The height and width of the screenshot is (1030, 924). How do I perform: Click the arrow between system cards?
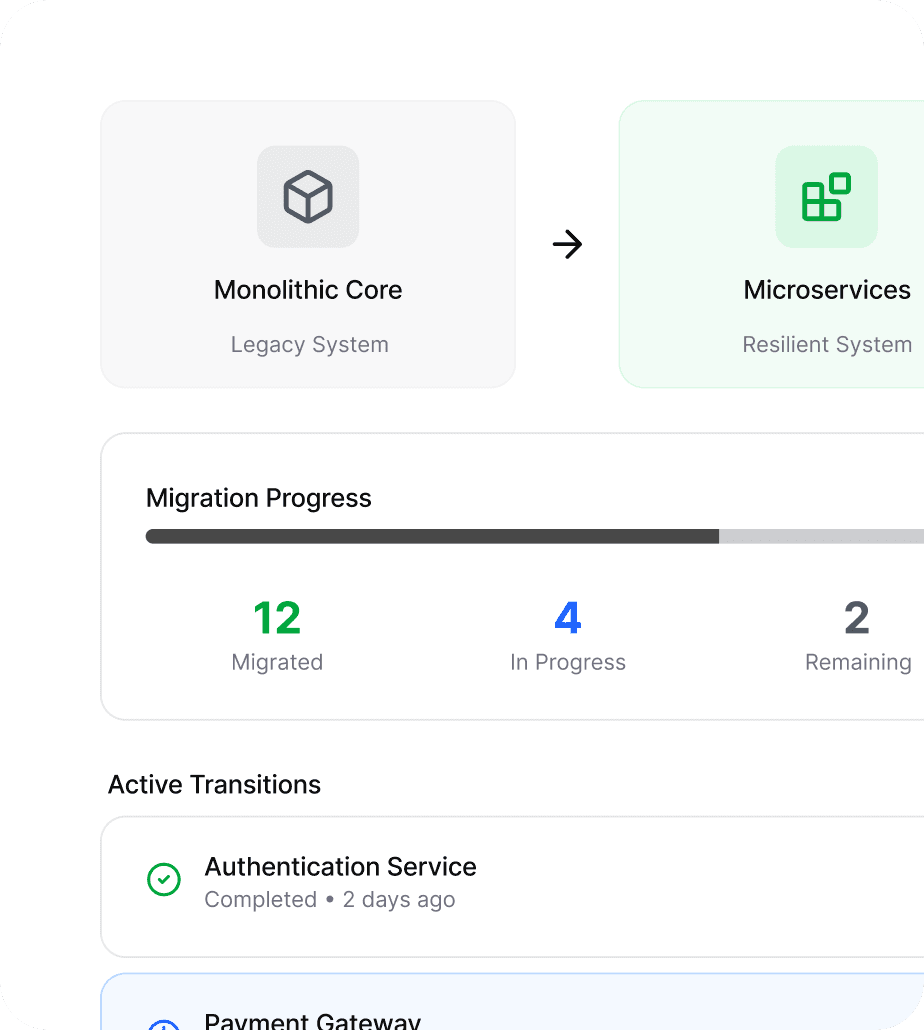pos(567,244)
